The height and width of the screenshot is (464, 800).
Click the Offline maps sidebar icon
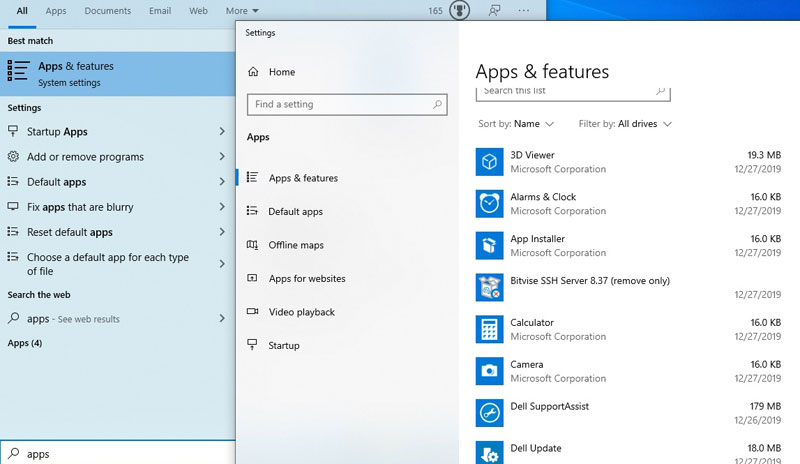point(253,245)
